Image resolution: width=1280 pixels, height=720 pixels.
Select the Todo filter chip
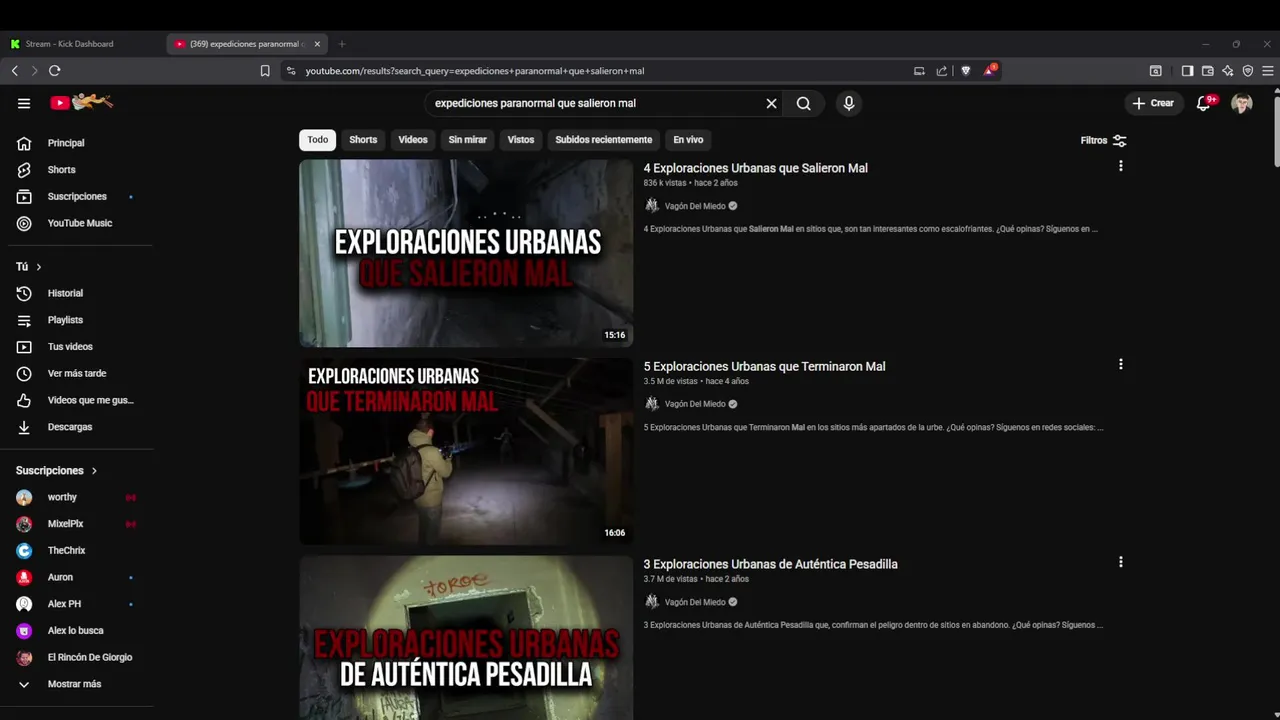pyautogui.click(x=317, y=140)
